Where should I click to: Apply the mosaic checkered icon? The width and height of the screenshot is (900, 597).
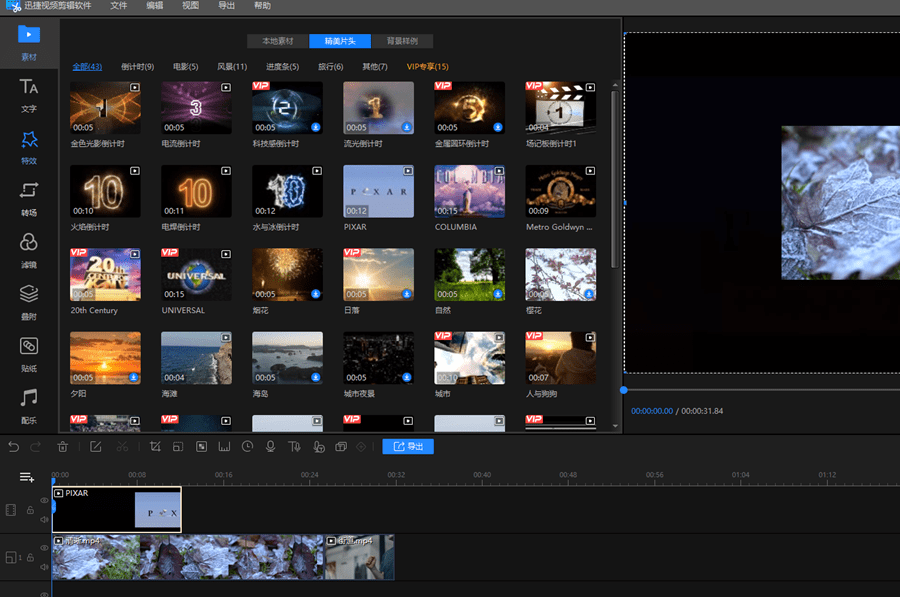tap(201, 447)
